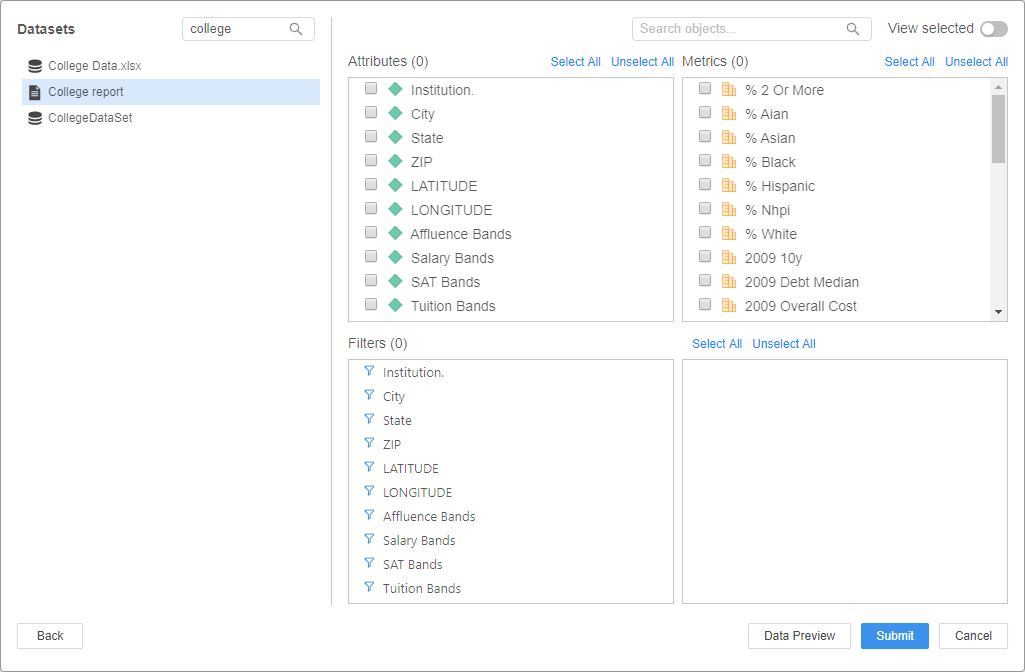This screenshot has height=672, width=1025.
Task: Click Unselect All for Metrics
Action: point(976,62)
